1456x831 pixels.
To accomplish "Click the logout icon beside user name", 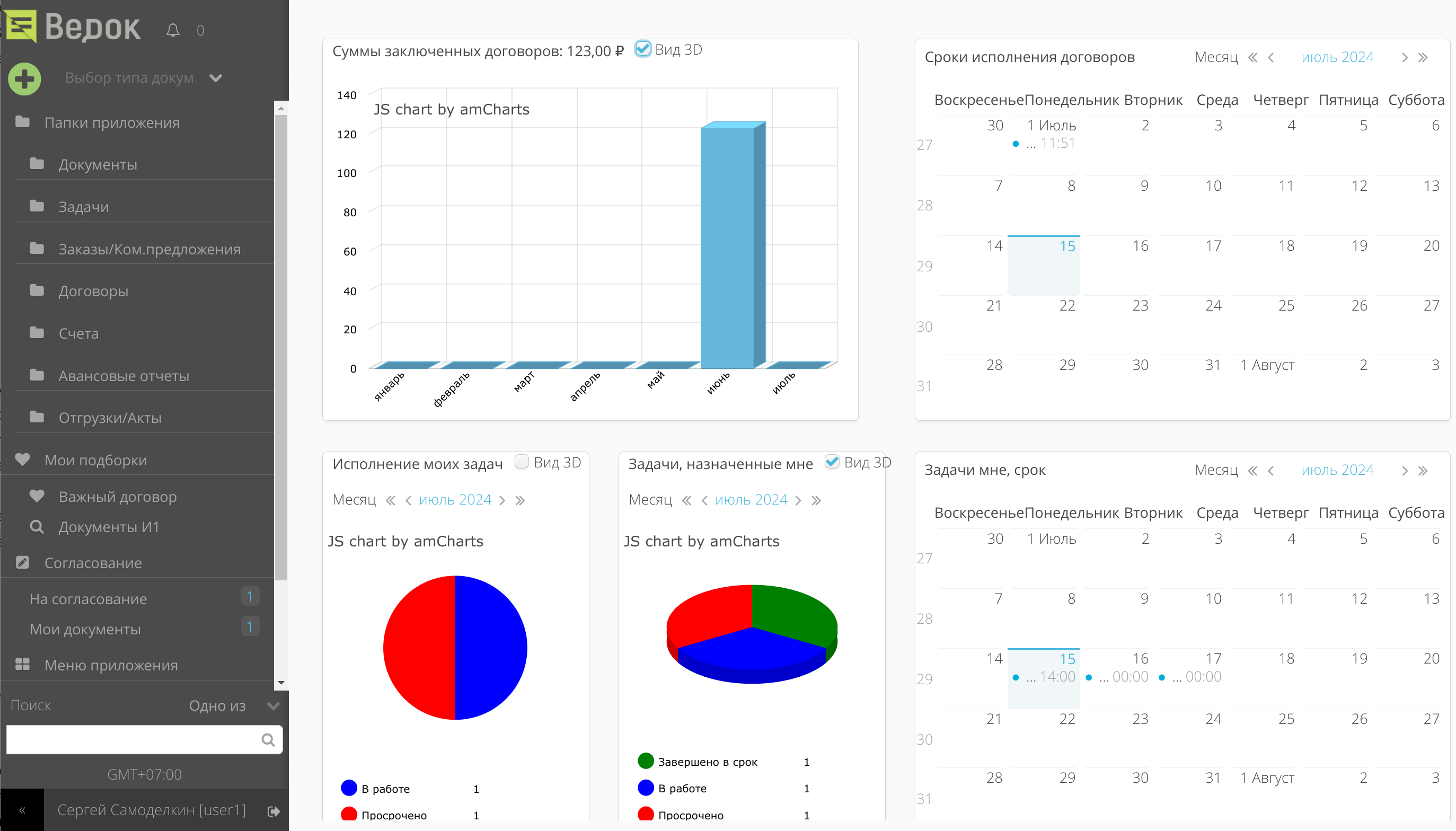I will click(x=273, y=811).
